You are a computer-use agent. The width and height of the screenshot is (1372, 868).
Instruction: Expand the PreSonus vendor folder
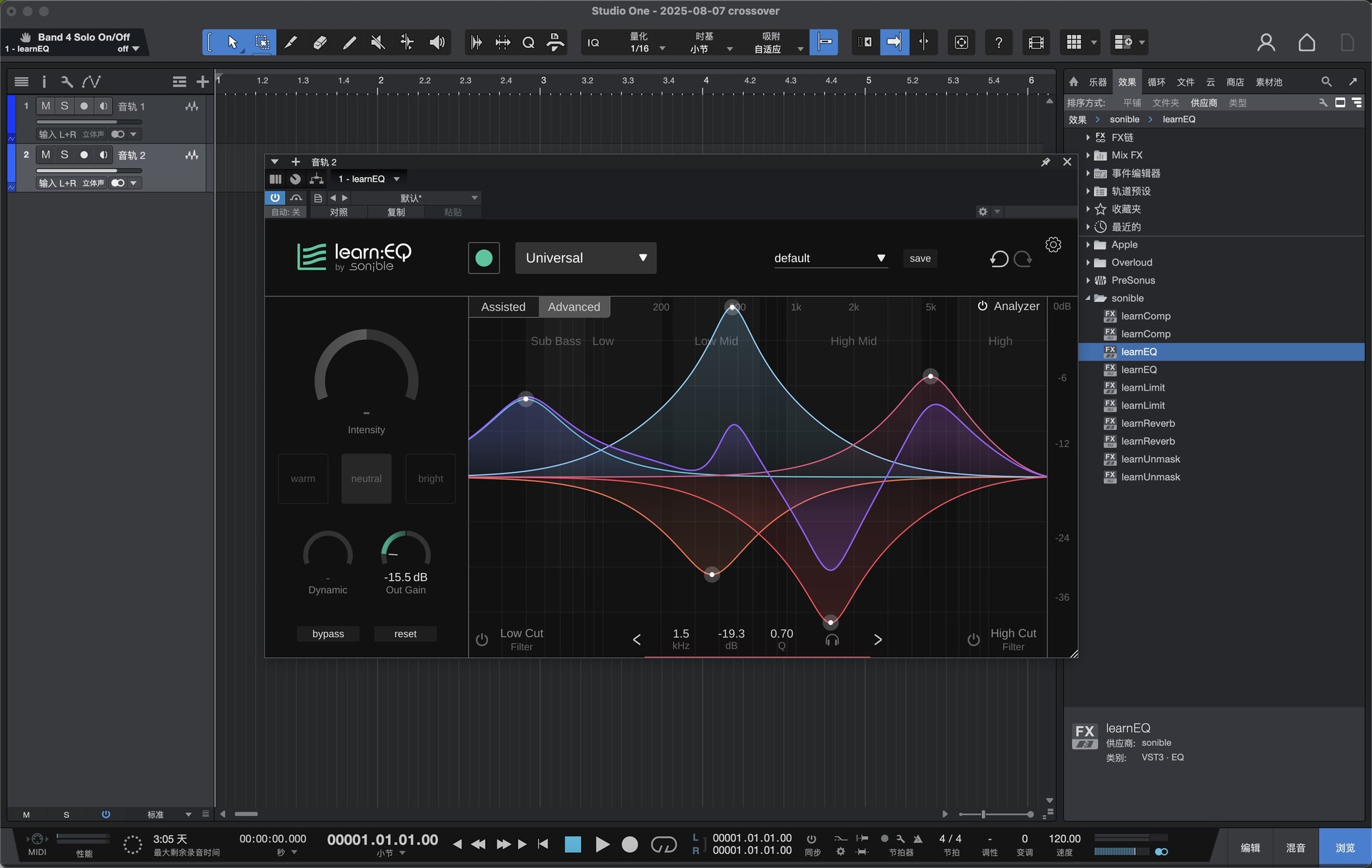[1088, 280]
